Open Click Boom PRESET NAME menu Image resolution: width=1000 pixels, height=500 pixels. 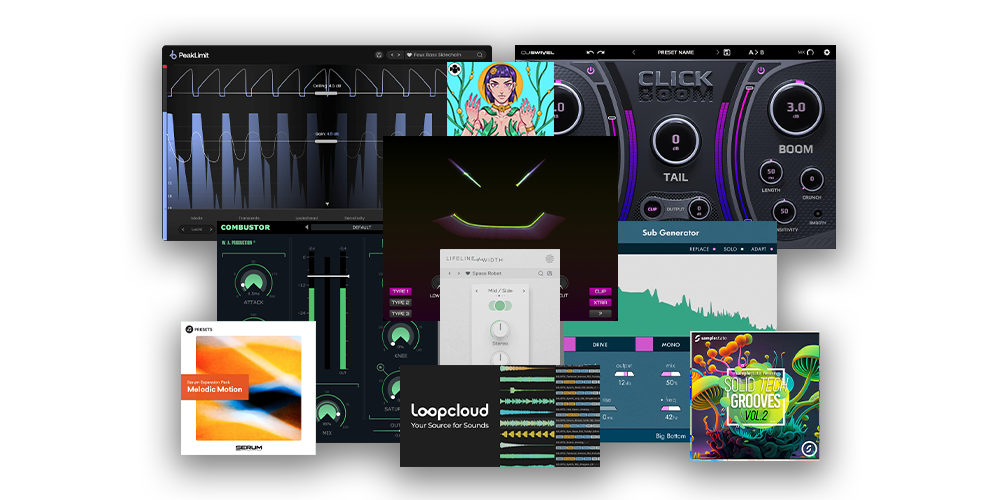675,52
